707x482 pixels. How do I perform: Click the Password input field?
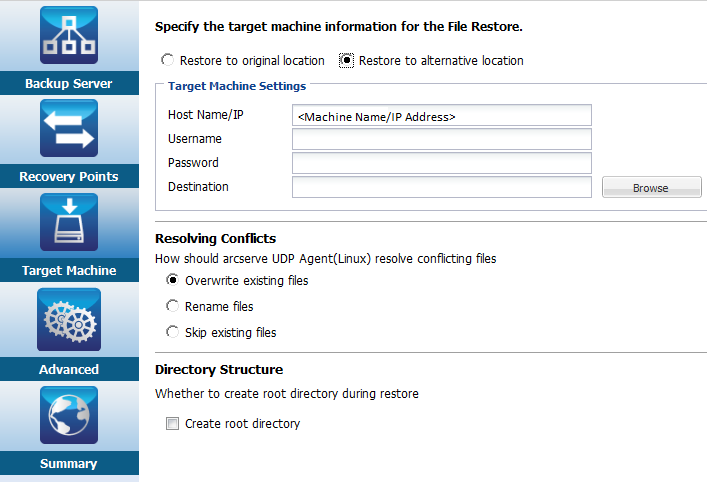(441, 163)
